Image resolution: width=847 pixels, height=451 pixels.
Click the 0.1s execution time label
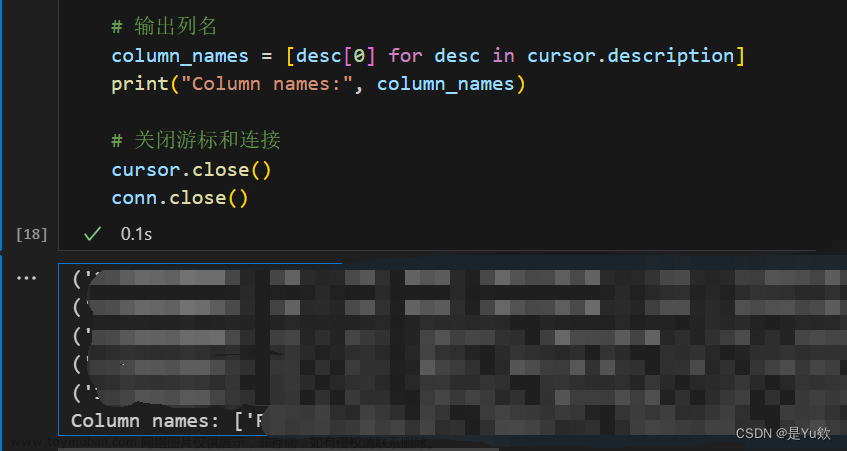point(136,234)
